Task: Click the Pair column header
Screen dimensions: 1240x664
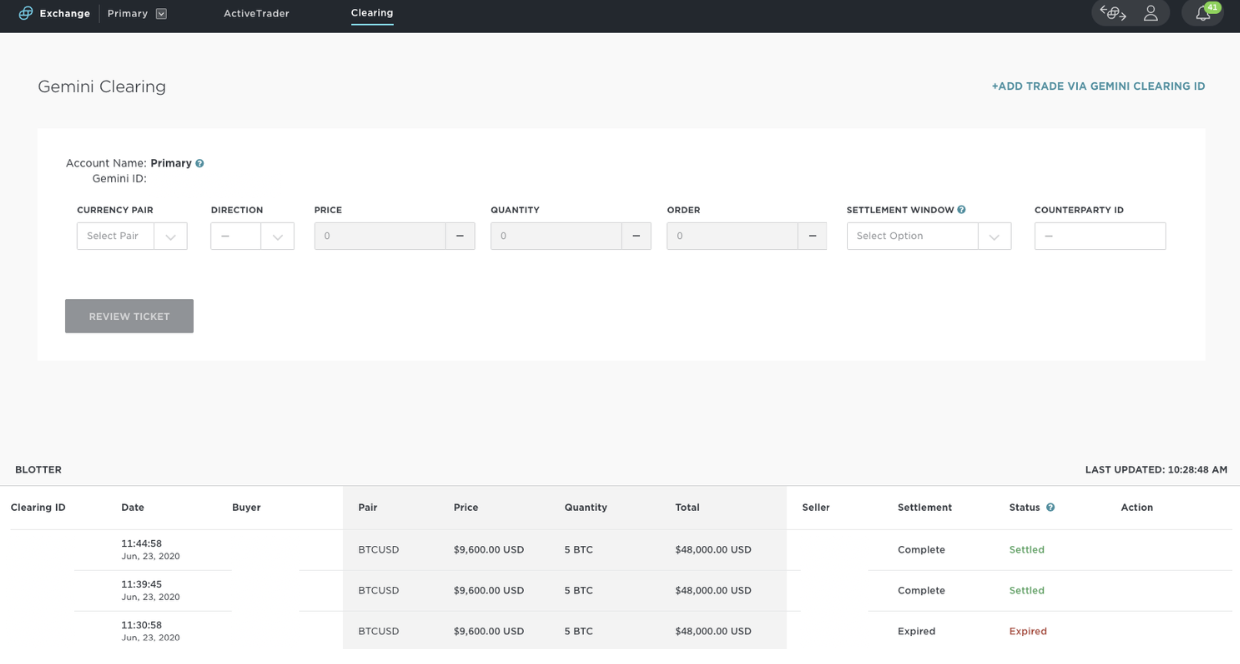Action: (x=367, y=507)
